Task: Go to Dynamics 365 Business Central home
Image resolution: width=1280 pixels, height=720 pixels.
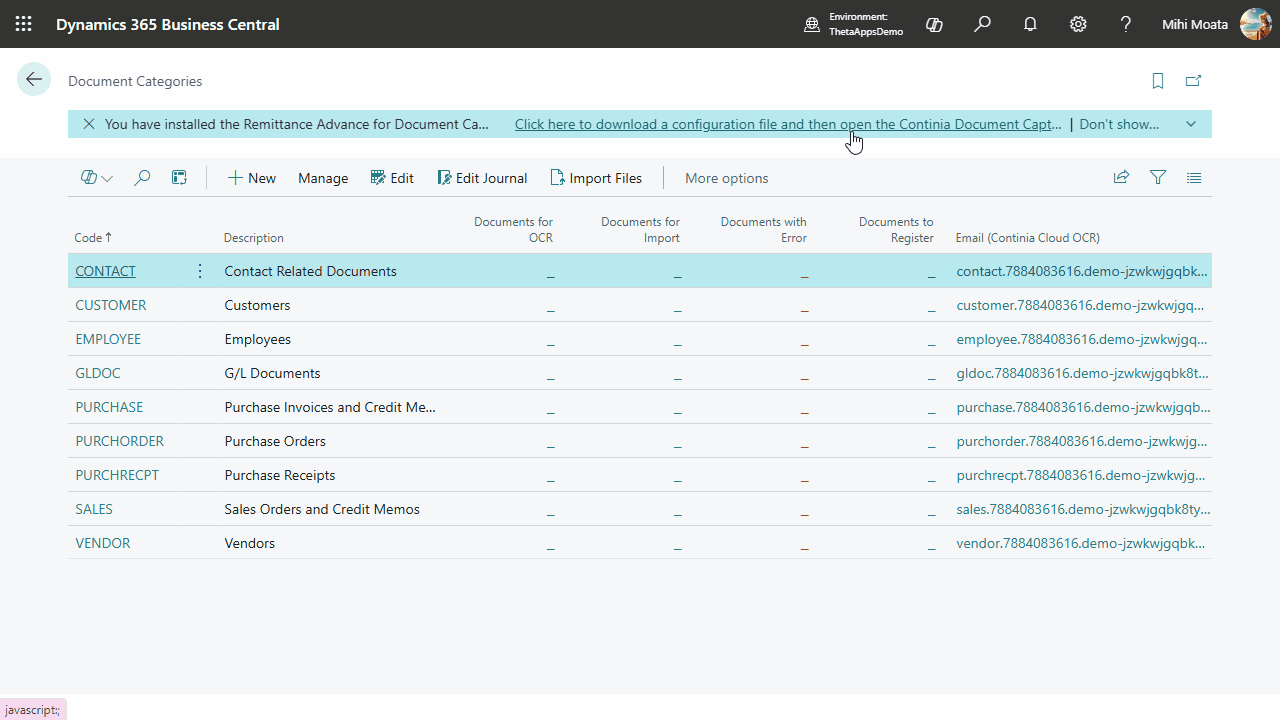Action: pos(168,24)
